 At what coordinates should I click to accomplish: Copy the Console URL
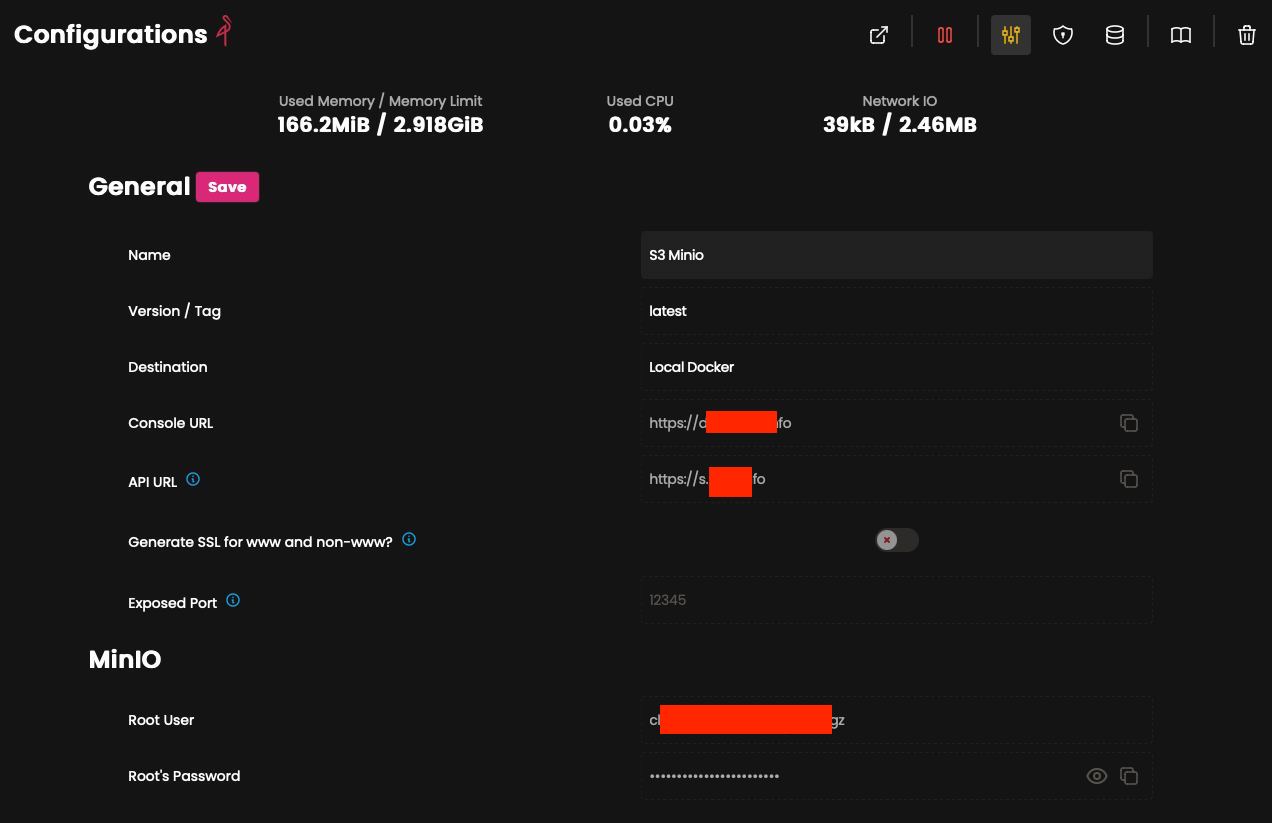(x=1129, y=423)
